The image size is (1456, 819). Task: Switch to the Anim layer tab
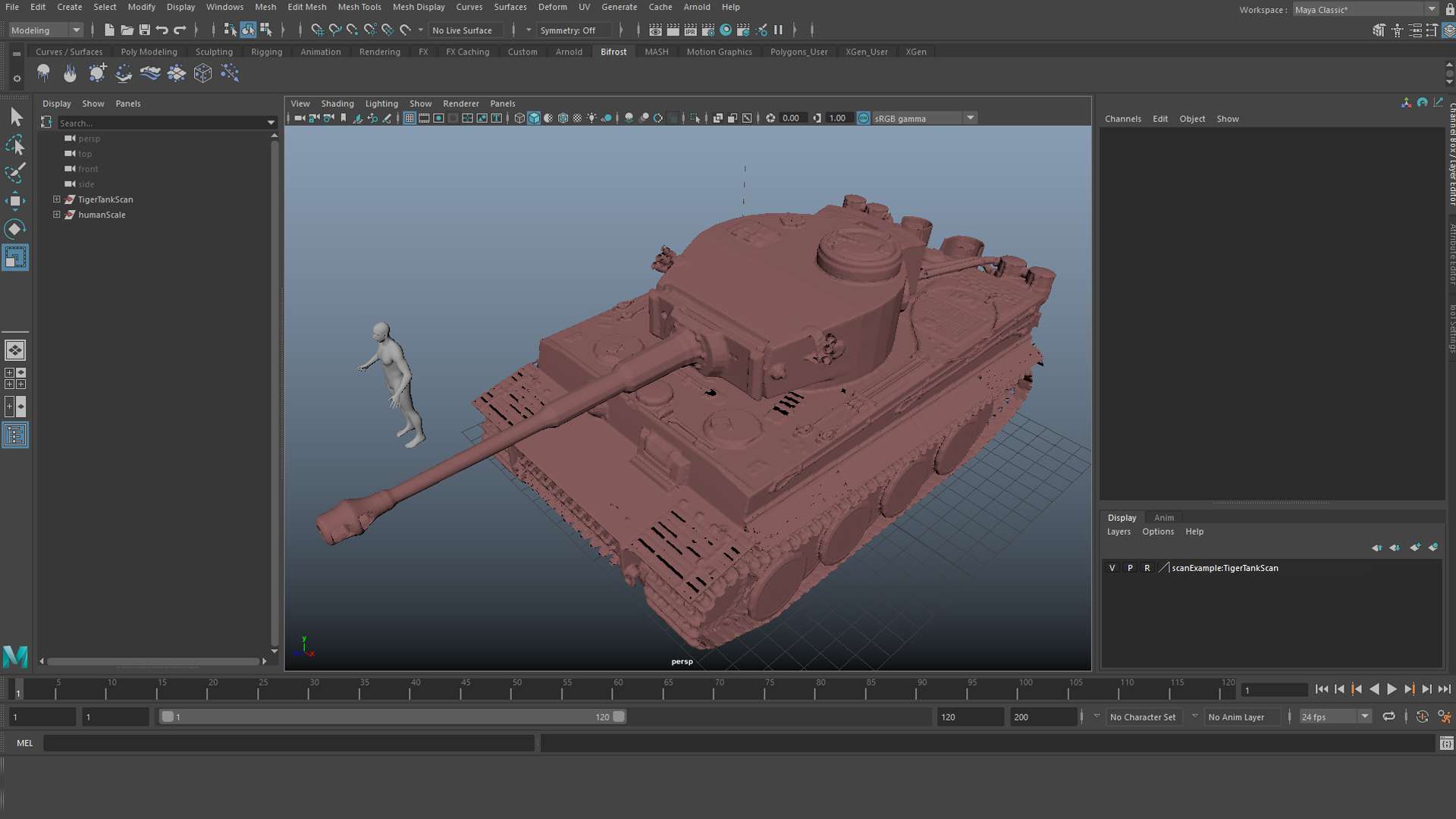click(x=1164, y=517)
